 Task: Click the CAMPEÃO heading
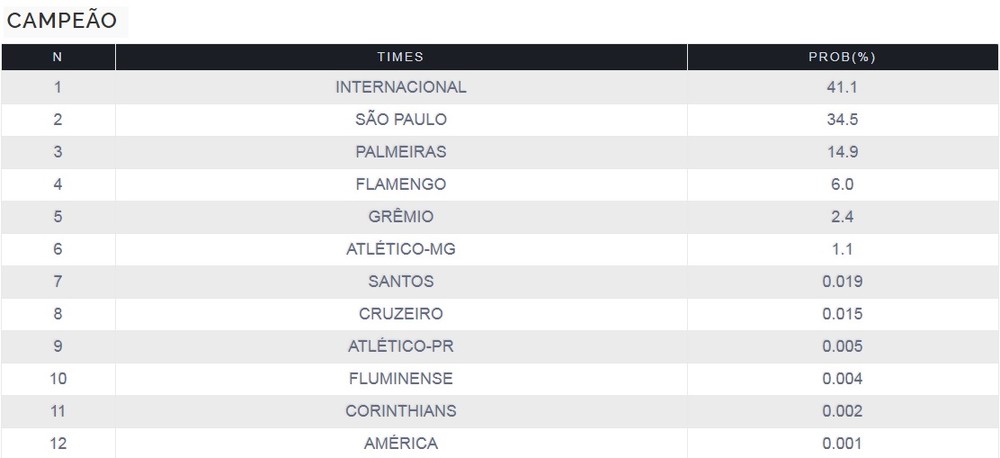pos(62,21)
